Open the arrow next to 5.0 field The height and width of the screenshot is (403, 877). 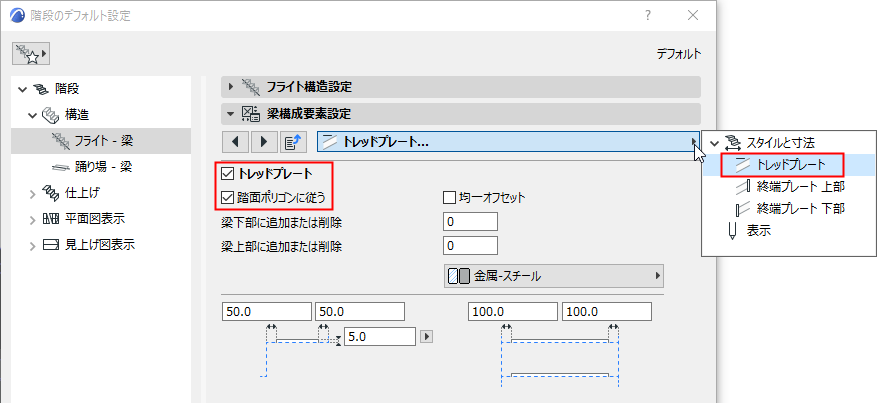point(427,336)
